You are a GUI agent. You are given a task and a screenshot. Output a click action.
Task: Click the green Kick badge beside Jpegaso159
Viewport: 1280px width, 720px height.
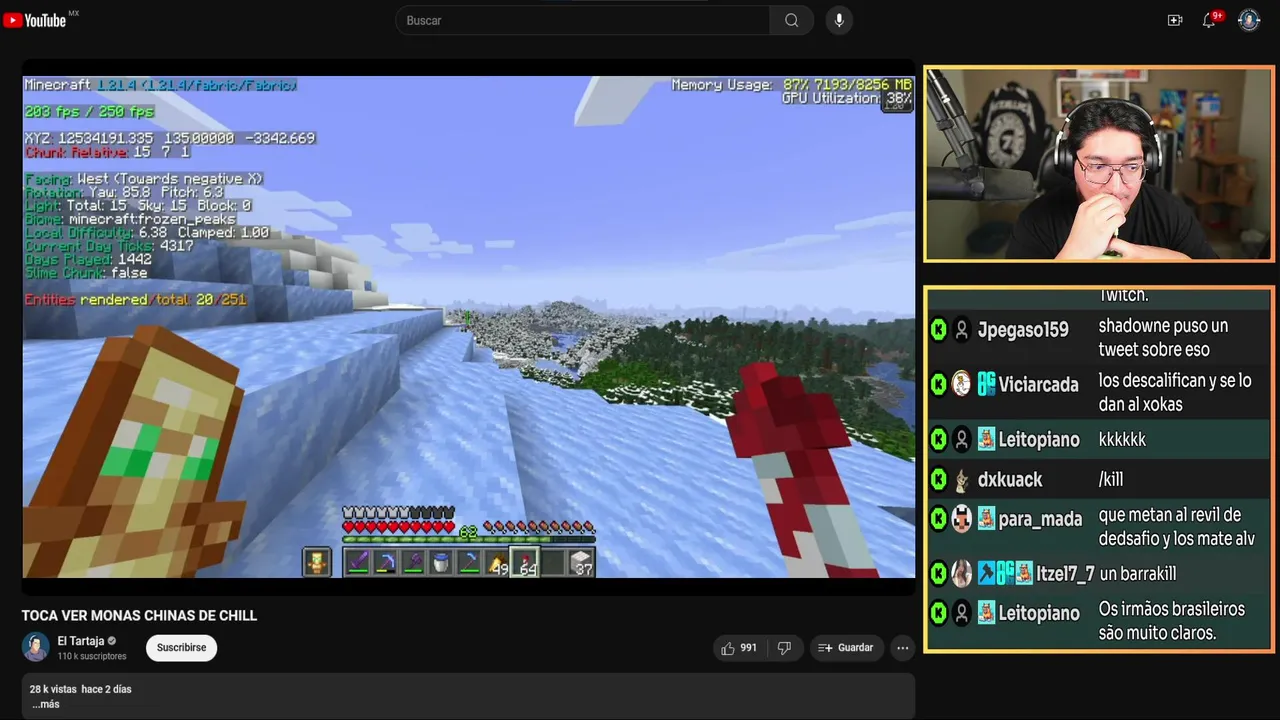(938, 330)
